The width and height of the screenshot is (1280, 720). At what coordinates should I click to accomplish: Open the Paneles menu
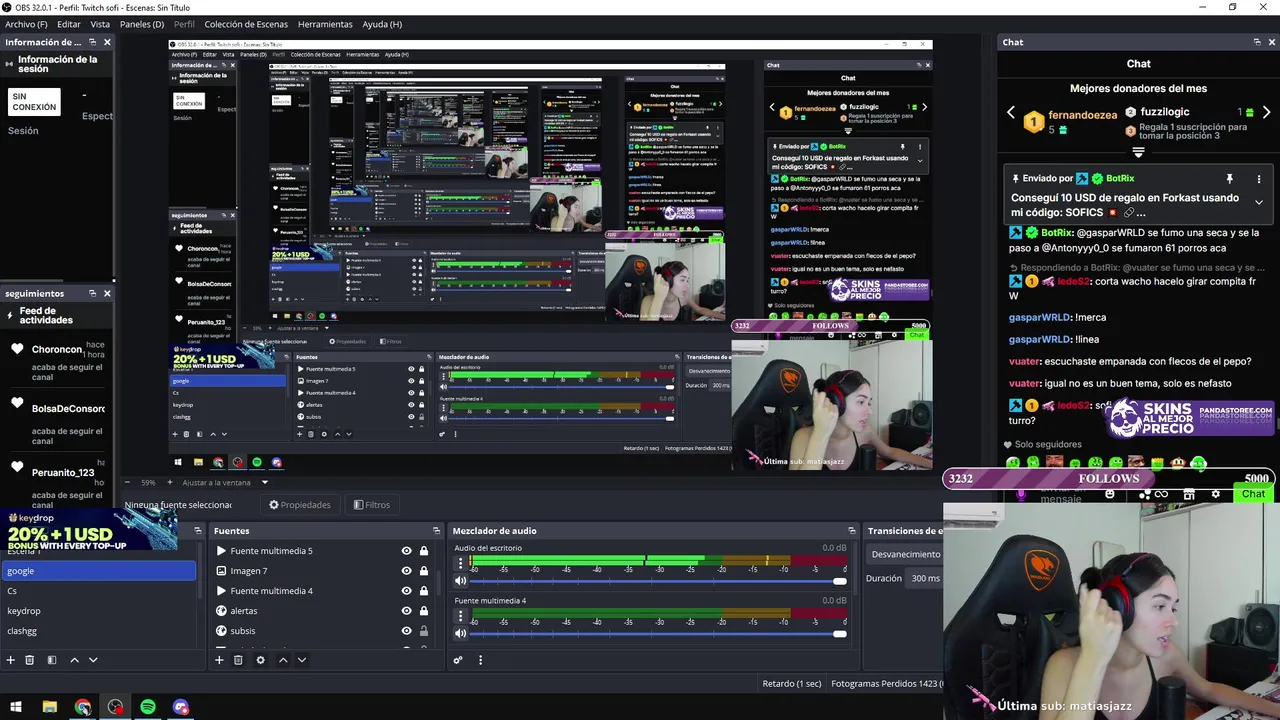[142, 24]
